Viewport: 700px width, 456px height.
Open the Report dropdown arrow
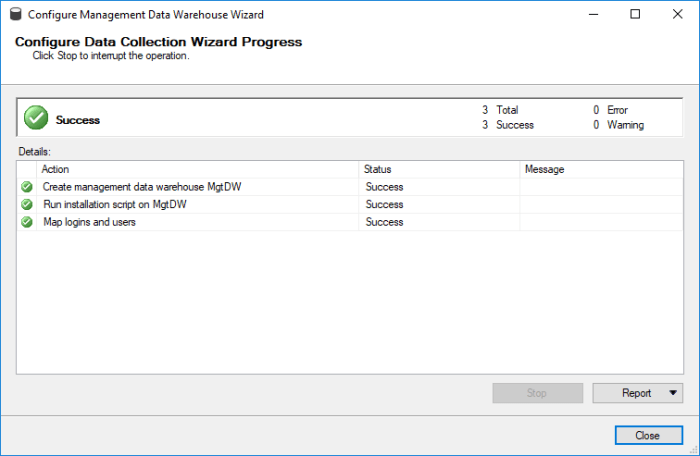pyautogui.click(x=674, y=393)
